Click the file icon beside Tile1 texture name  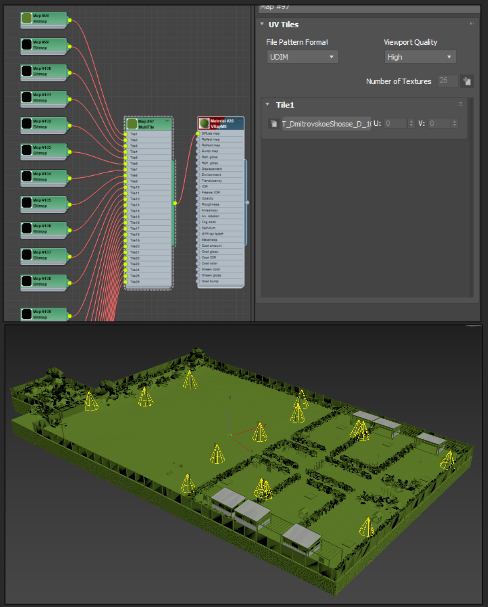pos(274,123)
